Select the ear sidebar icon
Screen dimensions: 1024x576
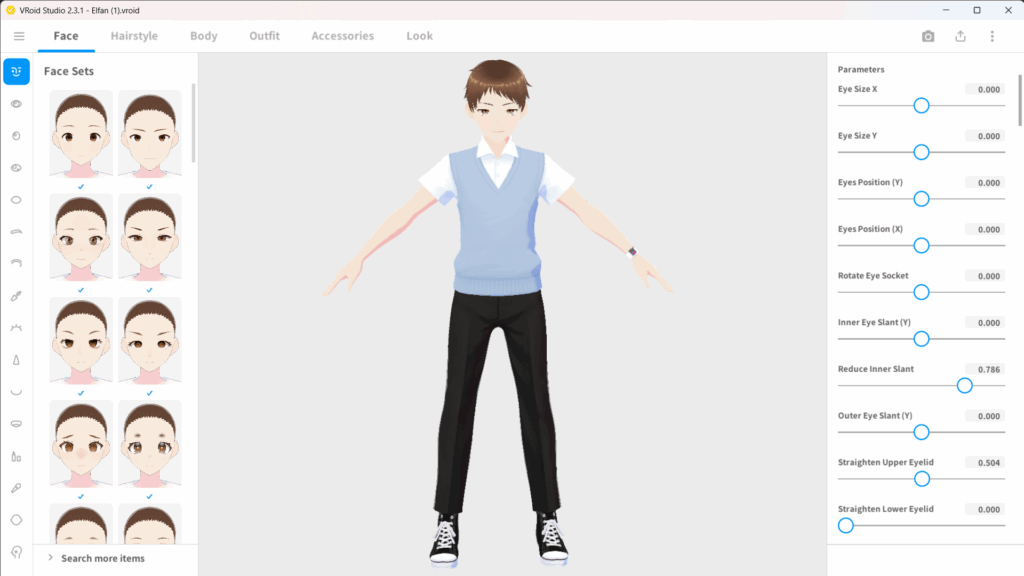pyautogui.click(x=16, y=552)
